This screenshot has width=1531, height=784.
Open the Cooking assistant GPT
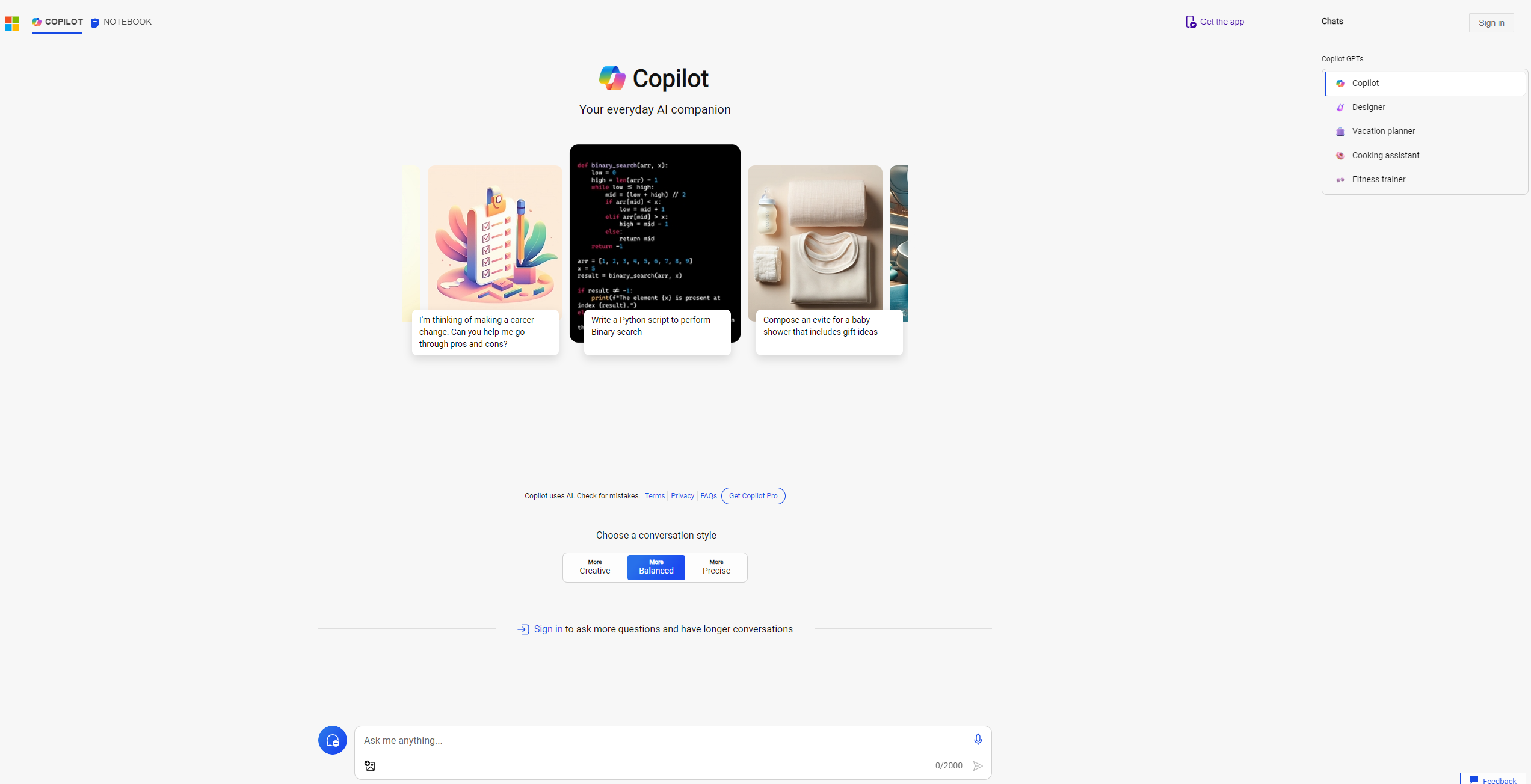pos(1385,155)
